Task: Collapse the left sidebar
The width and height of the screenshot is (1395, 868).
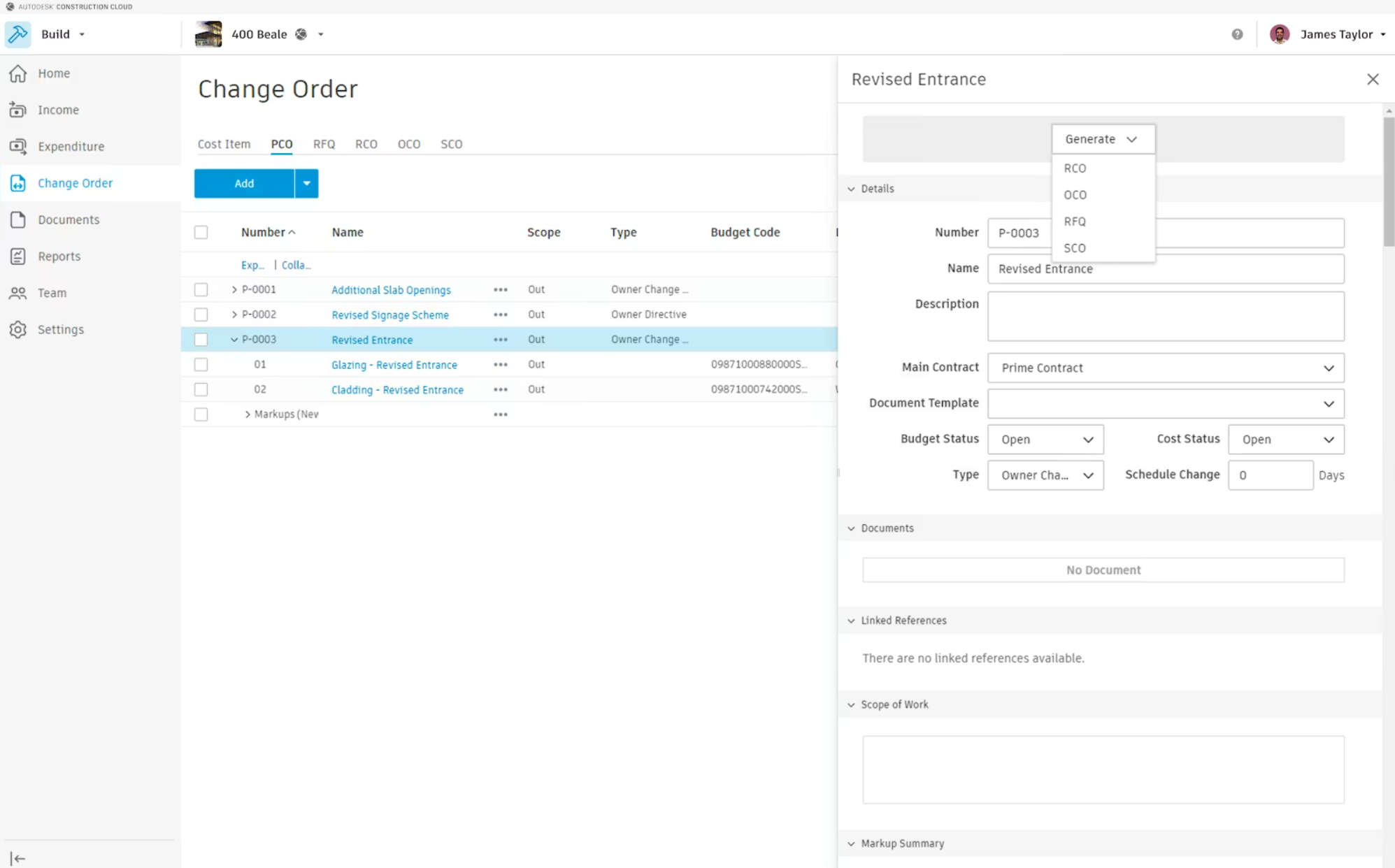Action: coord(19,858)
